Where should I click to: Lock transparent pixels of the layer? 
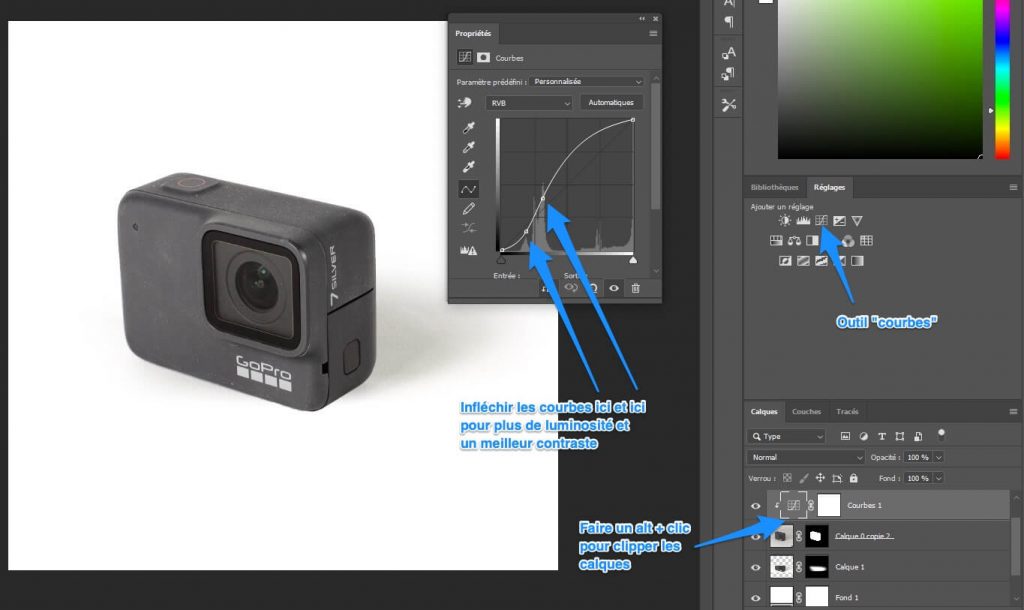click(787, 478)
